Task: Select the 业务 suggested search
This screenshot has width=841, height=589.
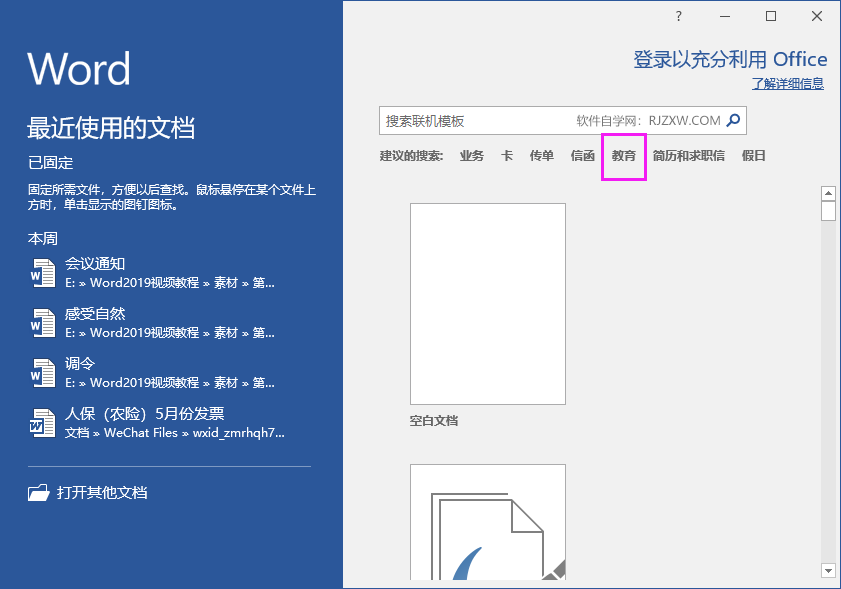Action: click(471, 156)
